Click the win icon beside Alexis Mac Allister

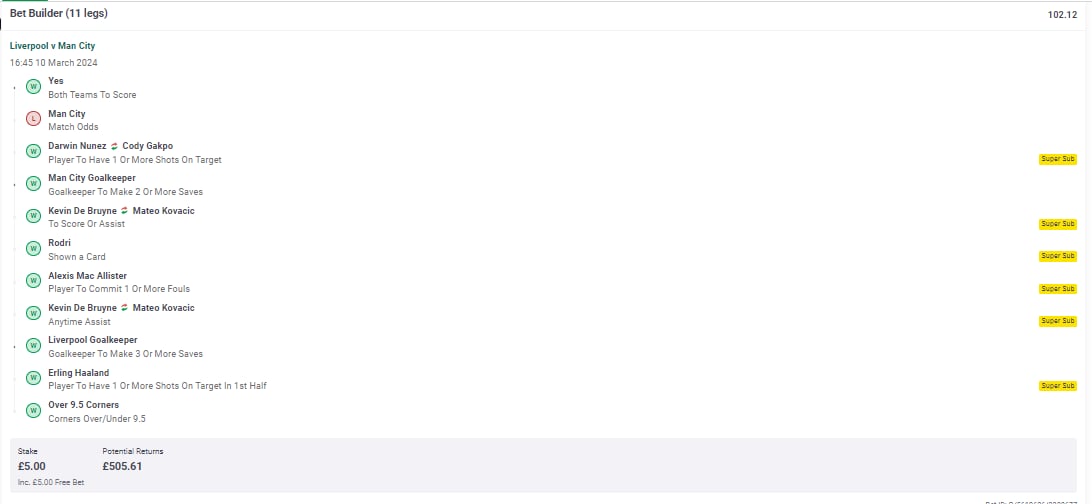click(x=33, y=281)
